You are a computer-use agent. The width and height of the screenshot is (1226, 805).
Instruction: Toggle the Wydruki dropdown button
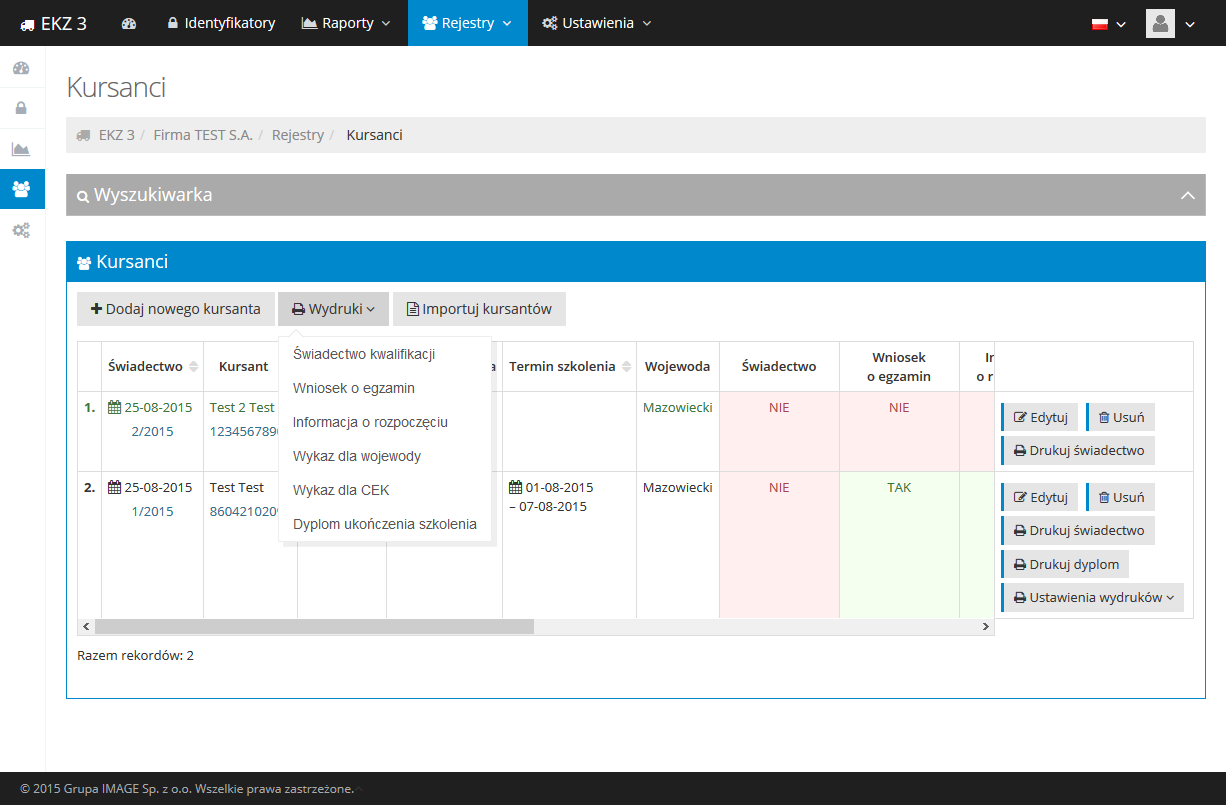pos(334,309)
